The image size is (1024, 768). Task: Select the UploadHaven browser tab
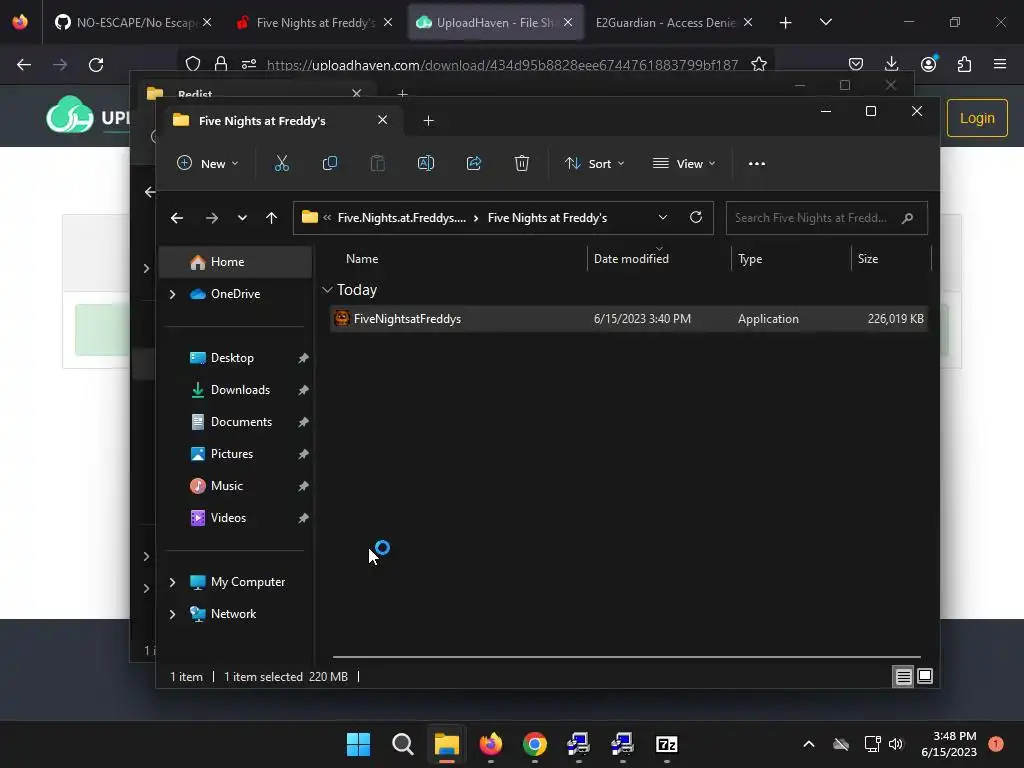pyautogui.click(x=495, y=22)
